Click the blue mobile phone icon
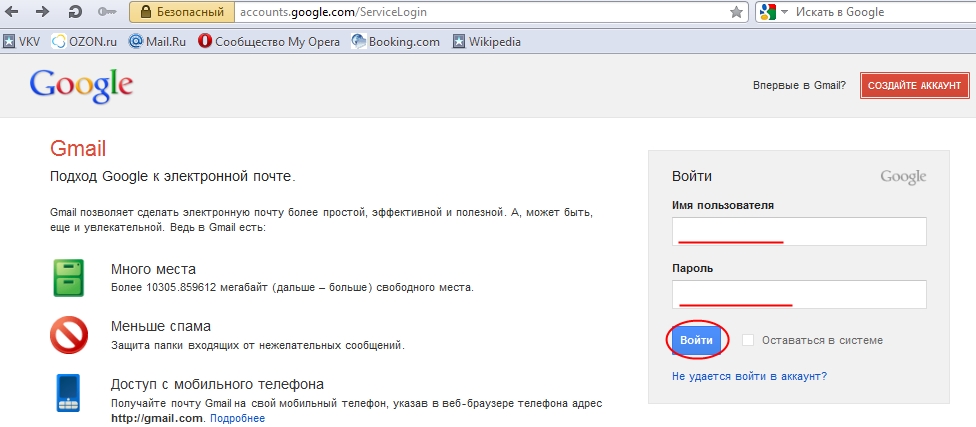Image resolution: width=976 pixels, height=427 pixels. coord(68,393)
